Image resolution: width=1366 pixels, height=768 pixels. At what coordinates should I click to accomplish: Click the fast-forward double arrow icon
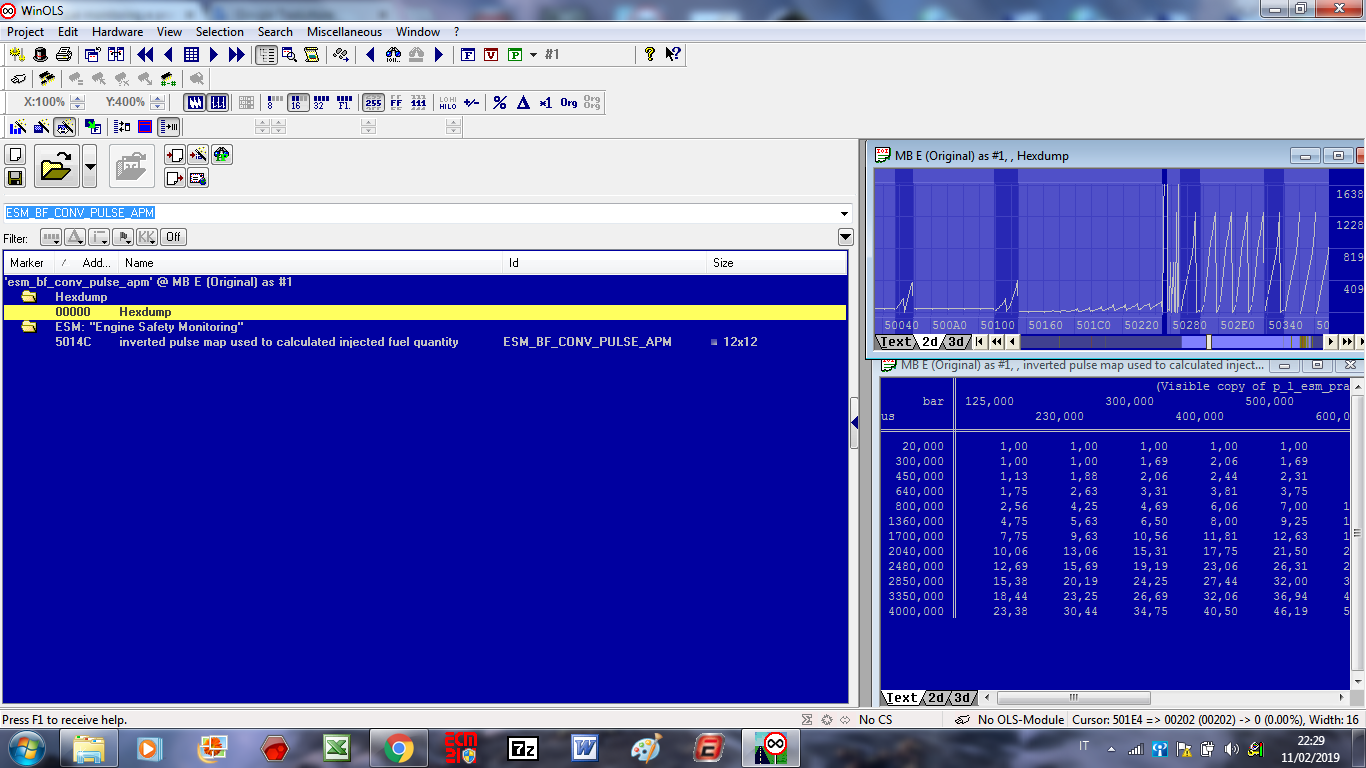click(x=238, y=55)
